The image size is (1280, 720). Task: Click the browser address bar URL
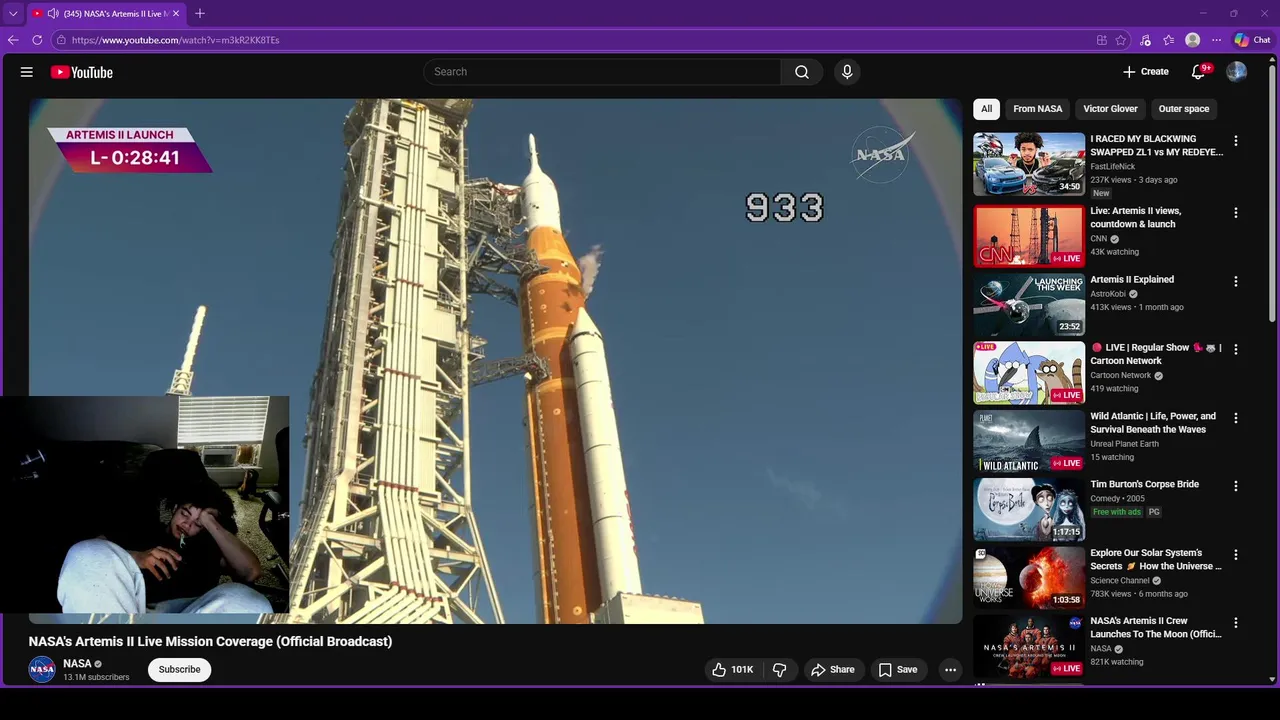pos(176,40)
